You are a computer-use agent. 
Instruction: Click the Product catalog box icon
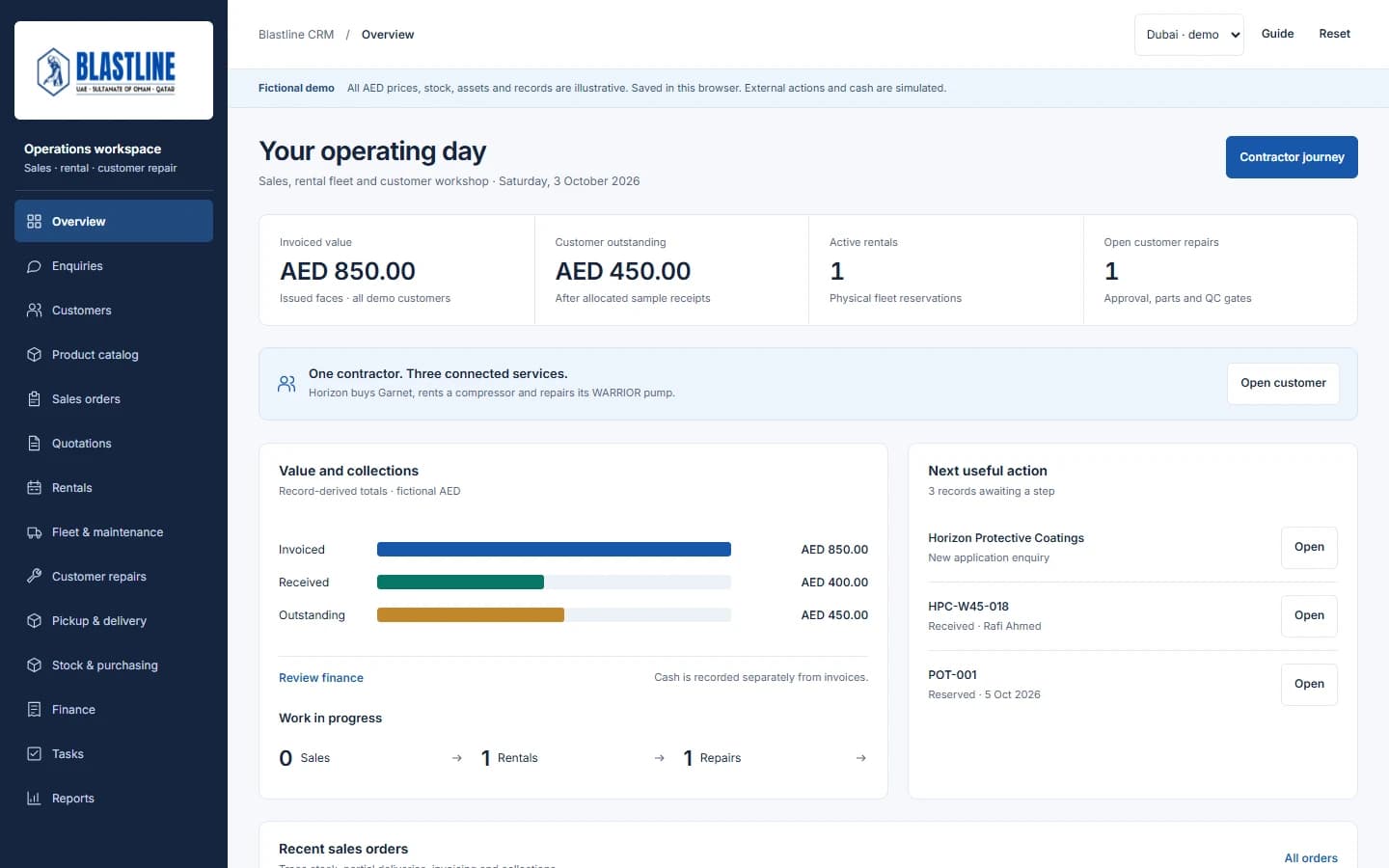34,355
